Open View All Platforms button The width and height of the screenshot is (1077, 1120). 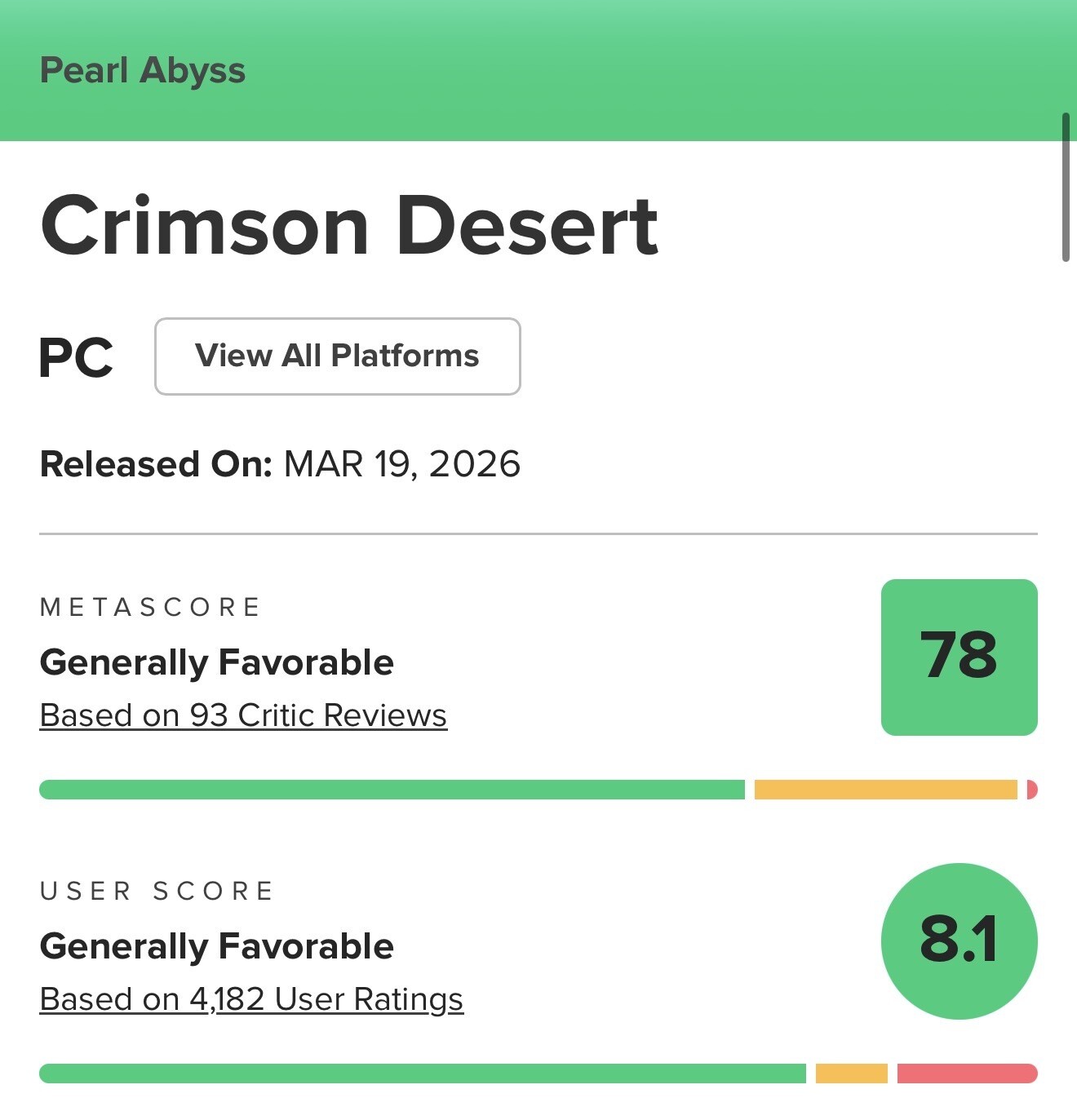pos(338,356)
